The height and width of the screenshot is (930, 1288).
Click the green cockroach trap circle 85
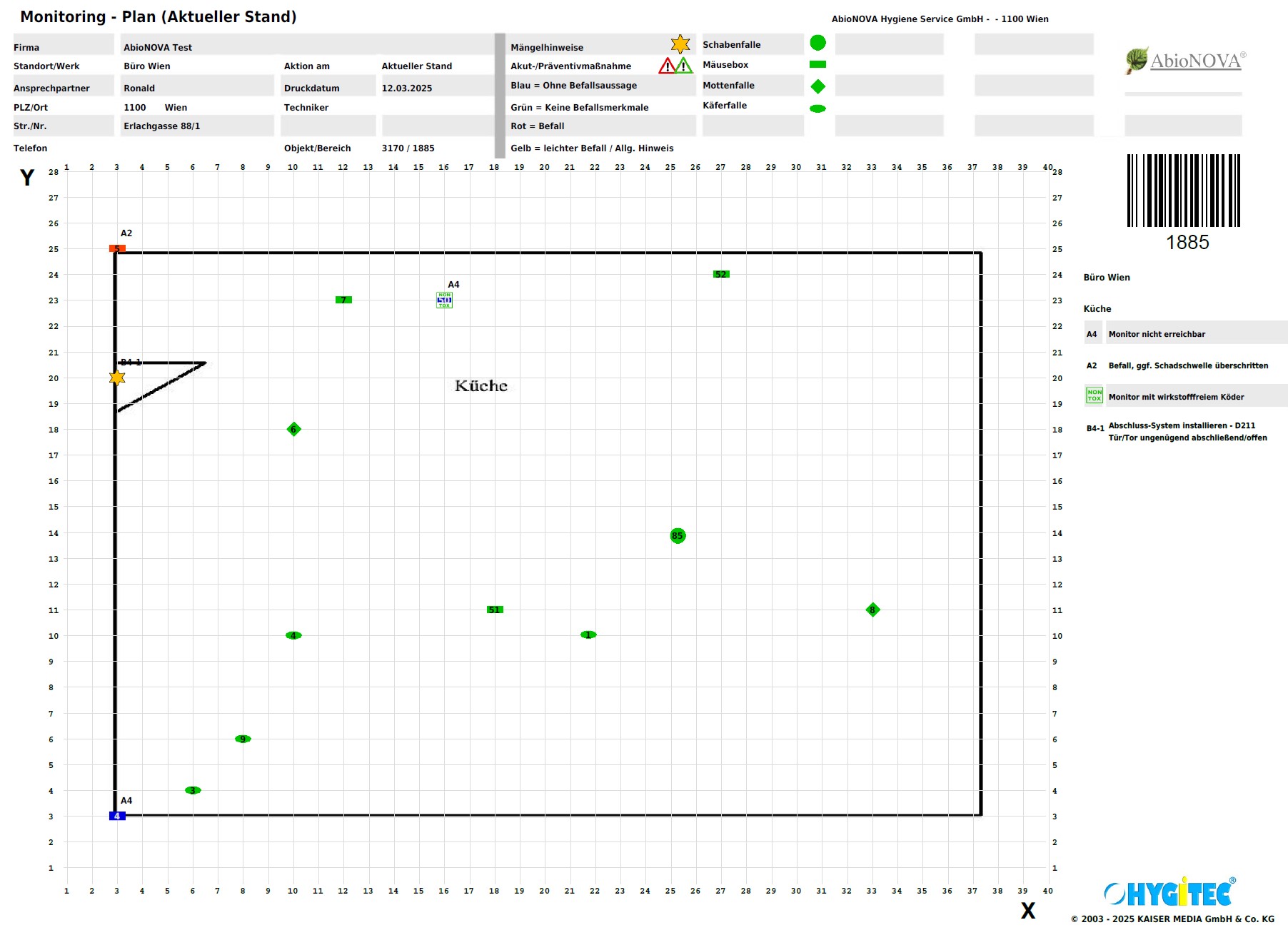(x=678, y=535)
